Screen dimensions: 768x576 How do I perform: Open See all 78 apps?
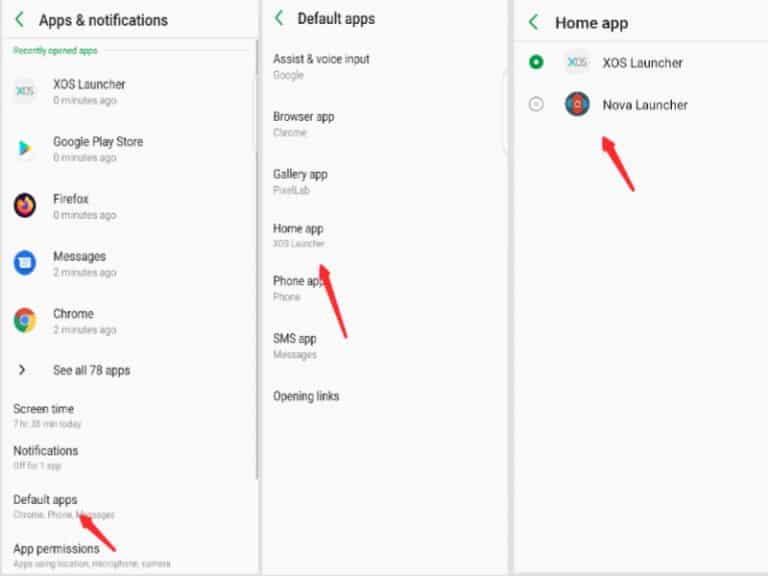tap(92, 370)
